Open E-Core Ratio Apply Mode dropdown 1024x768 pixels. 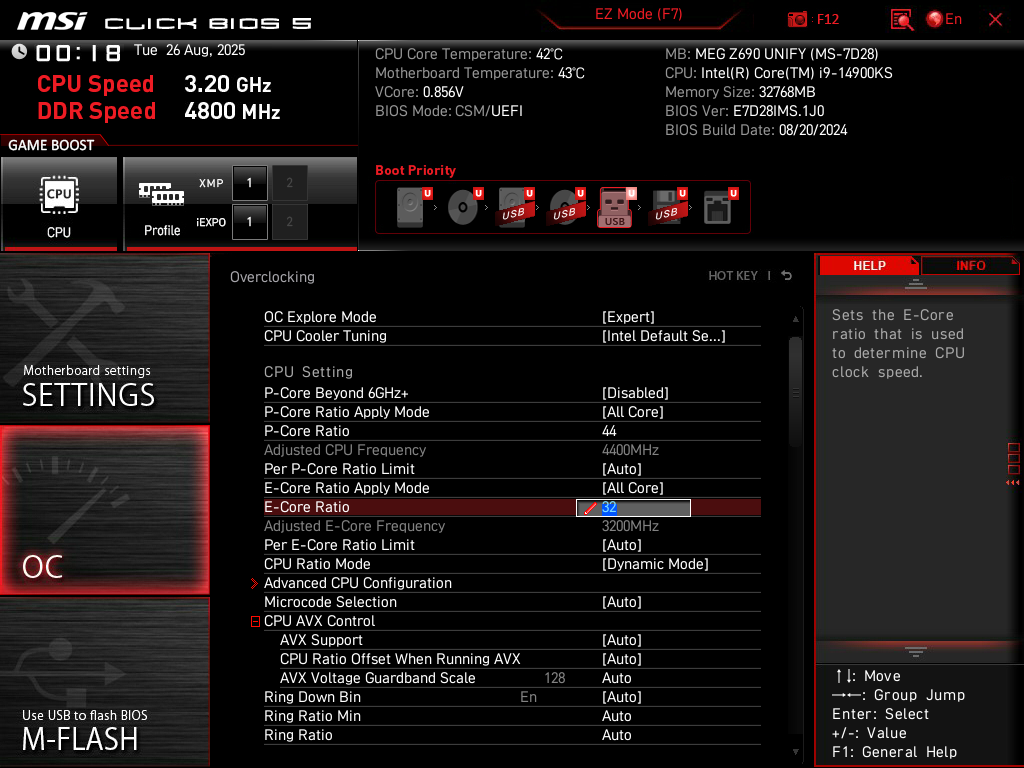click(x=632, y=488)
